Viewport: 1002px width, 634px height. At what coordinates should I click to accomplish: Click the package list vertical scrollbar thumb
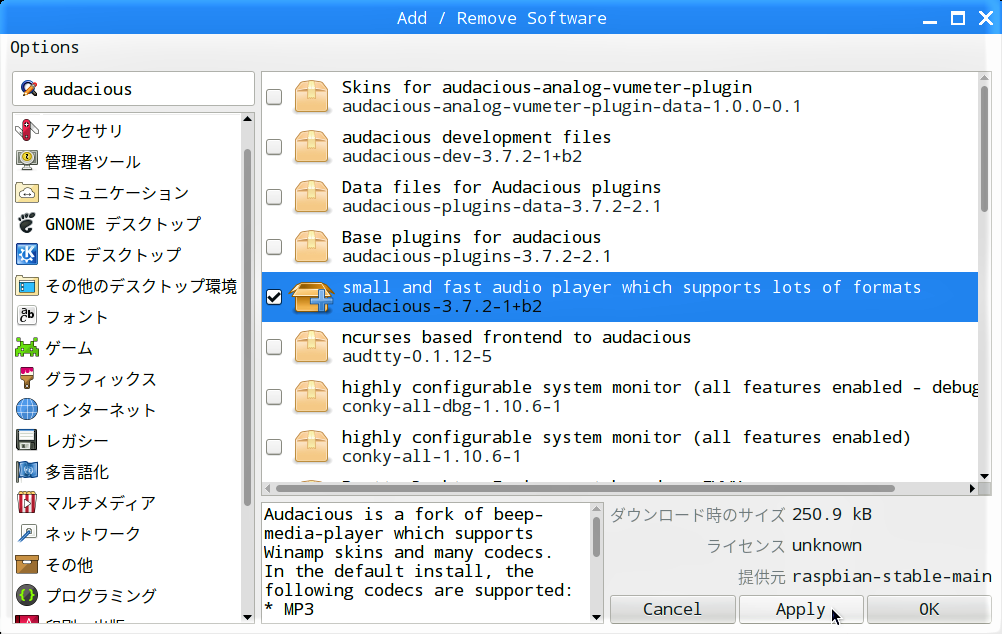coord(984,148)
